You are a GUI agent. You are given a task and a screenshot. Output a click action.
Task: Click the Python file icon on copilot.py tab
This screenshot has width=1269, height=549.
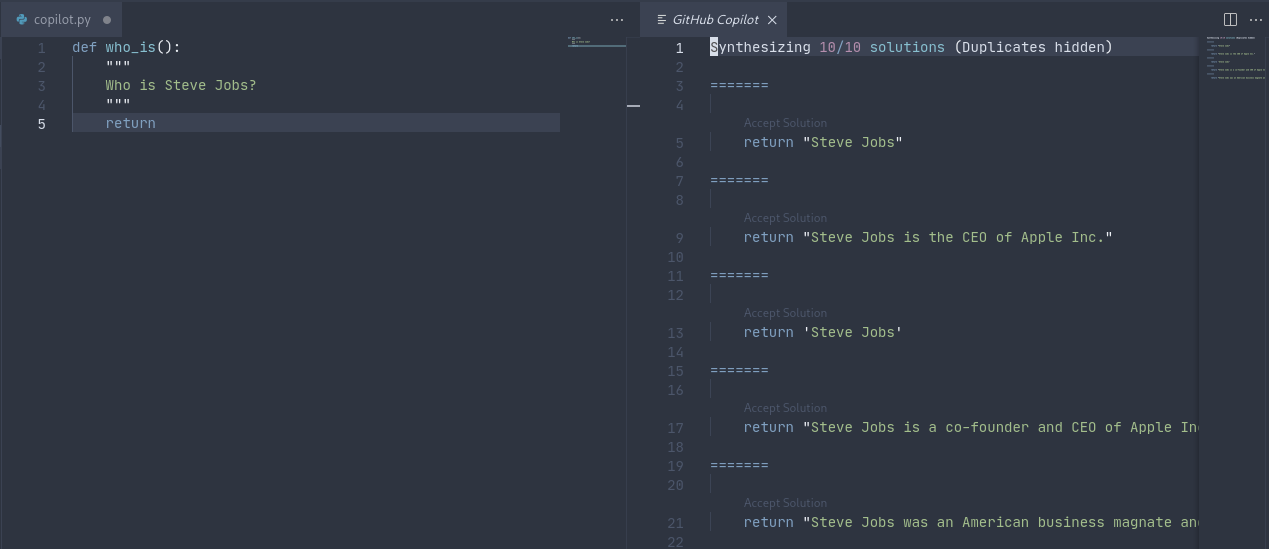(x=21, y=19)
